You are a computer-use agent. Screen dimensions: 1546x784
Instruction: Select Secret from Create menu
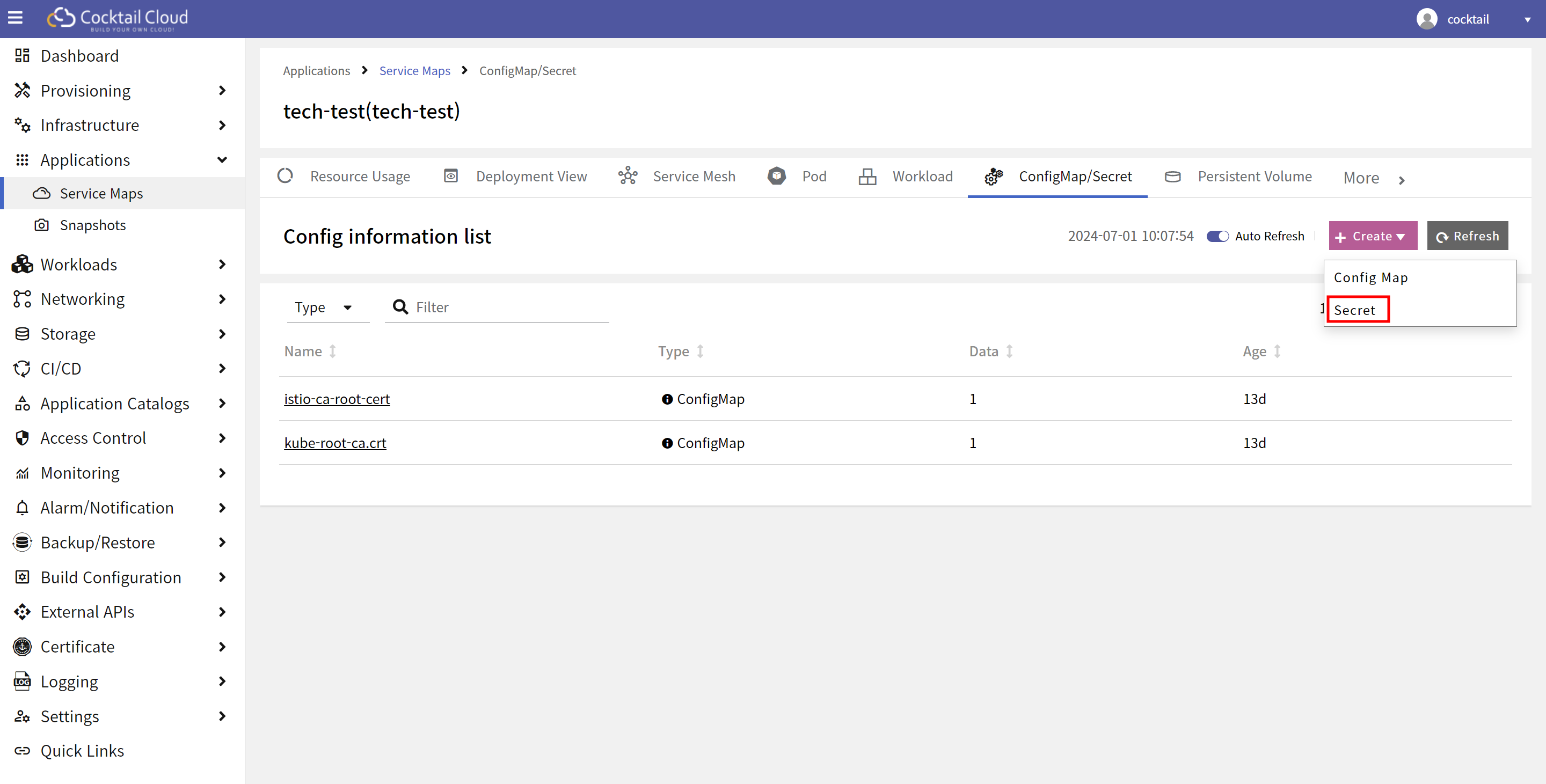pos(1354,310)
